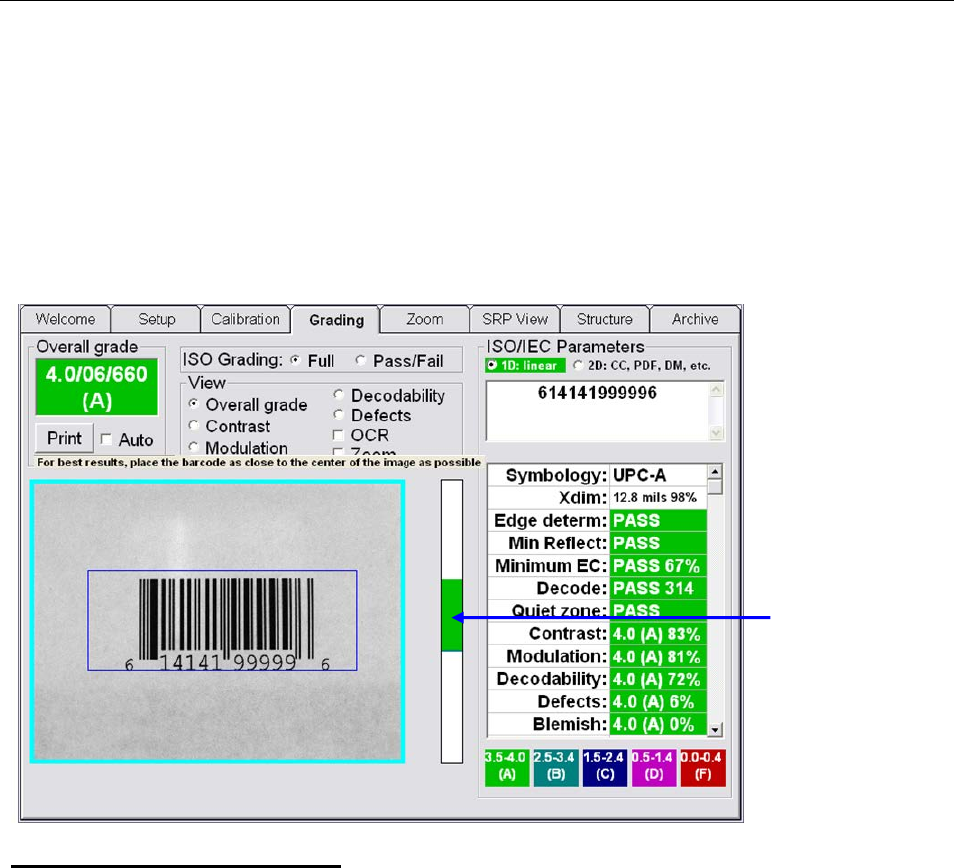Click the navy 1.5-2.4 (C) legend swatch
Image resolution: width=954 pixels, height=868 pixels.
[x=605, y=768]
